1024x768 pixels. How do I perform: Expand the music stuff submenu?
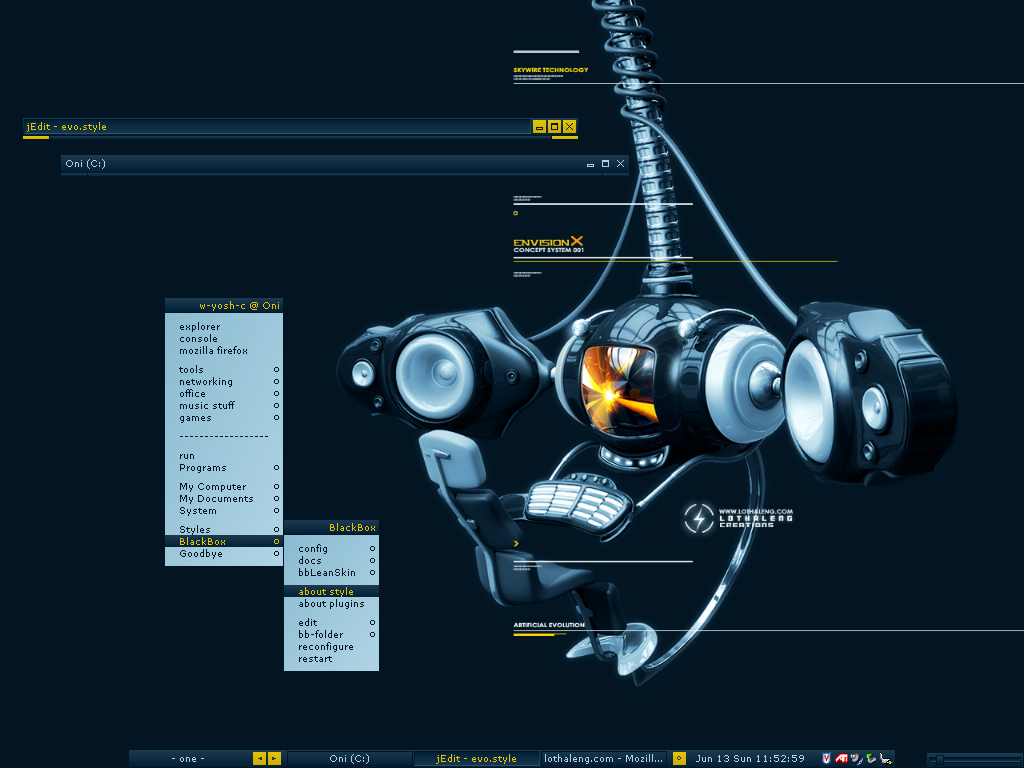pyautogui.click(x=224, y=406)
